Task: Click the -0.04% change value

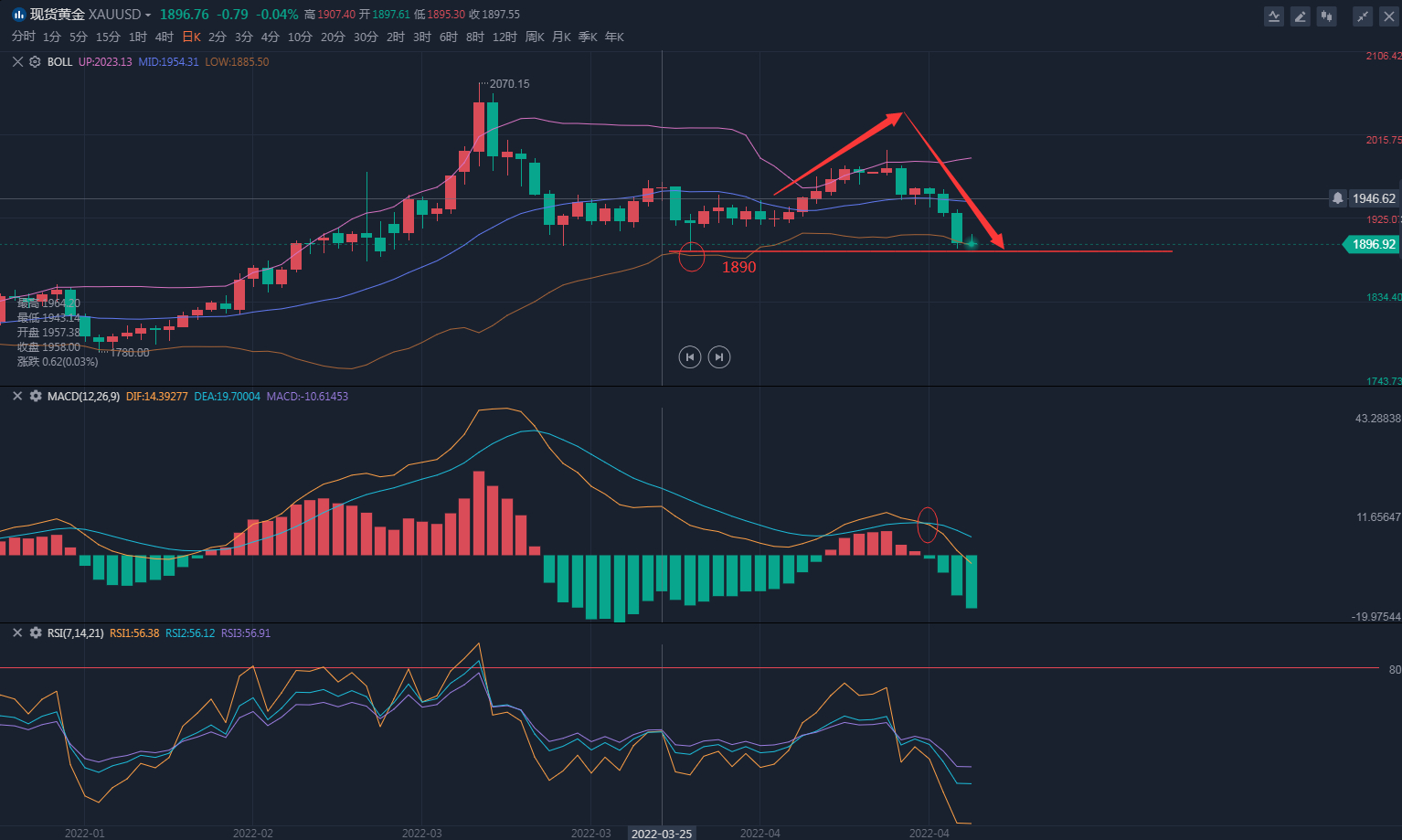Action: [x=277, y=15]
